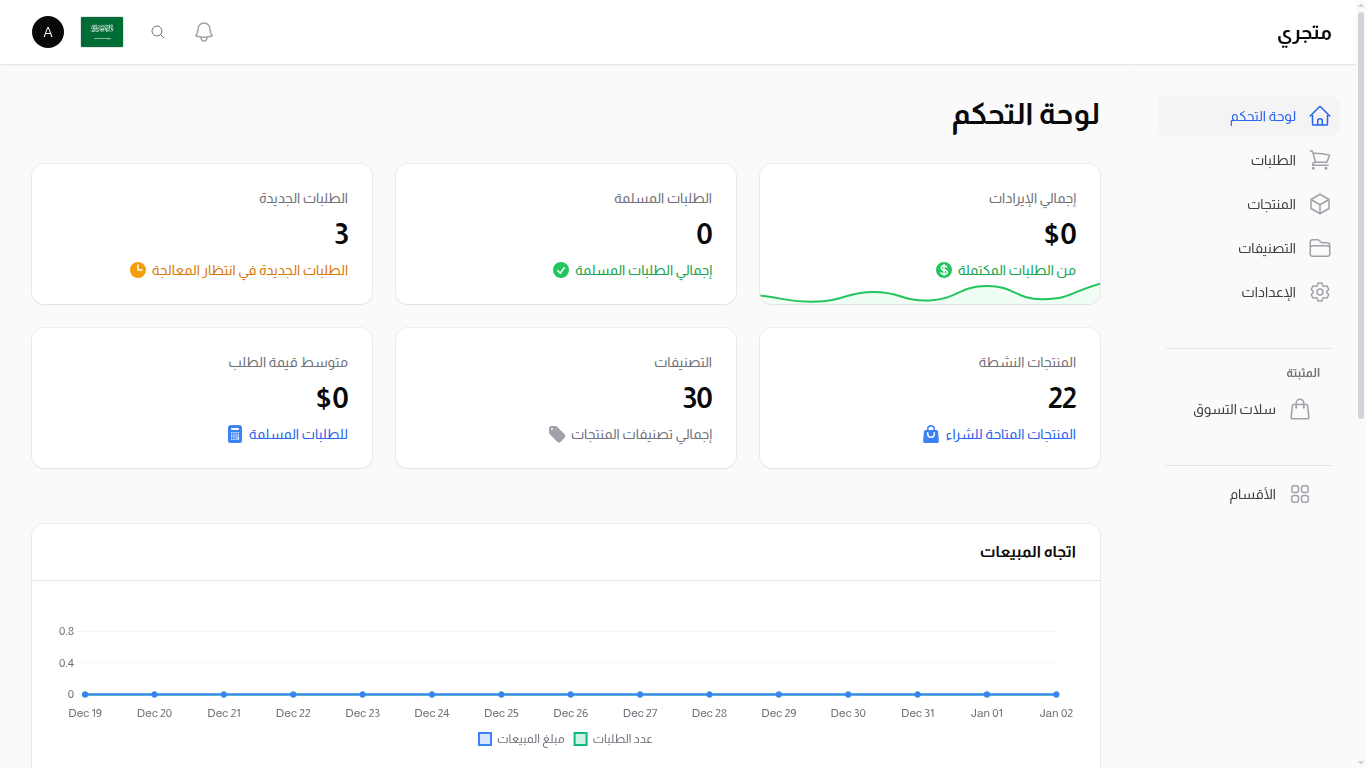Click the Saudi flag to switch language
The width and height of the screenshot is (1366, 768).
[101, 31]
